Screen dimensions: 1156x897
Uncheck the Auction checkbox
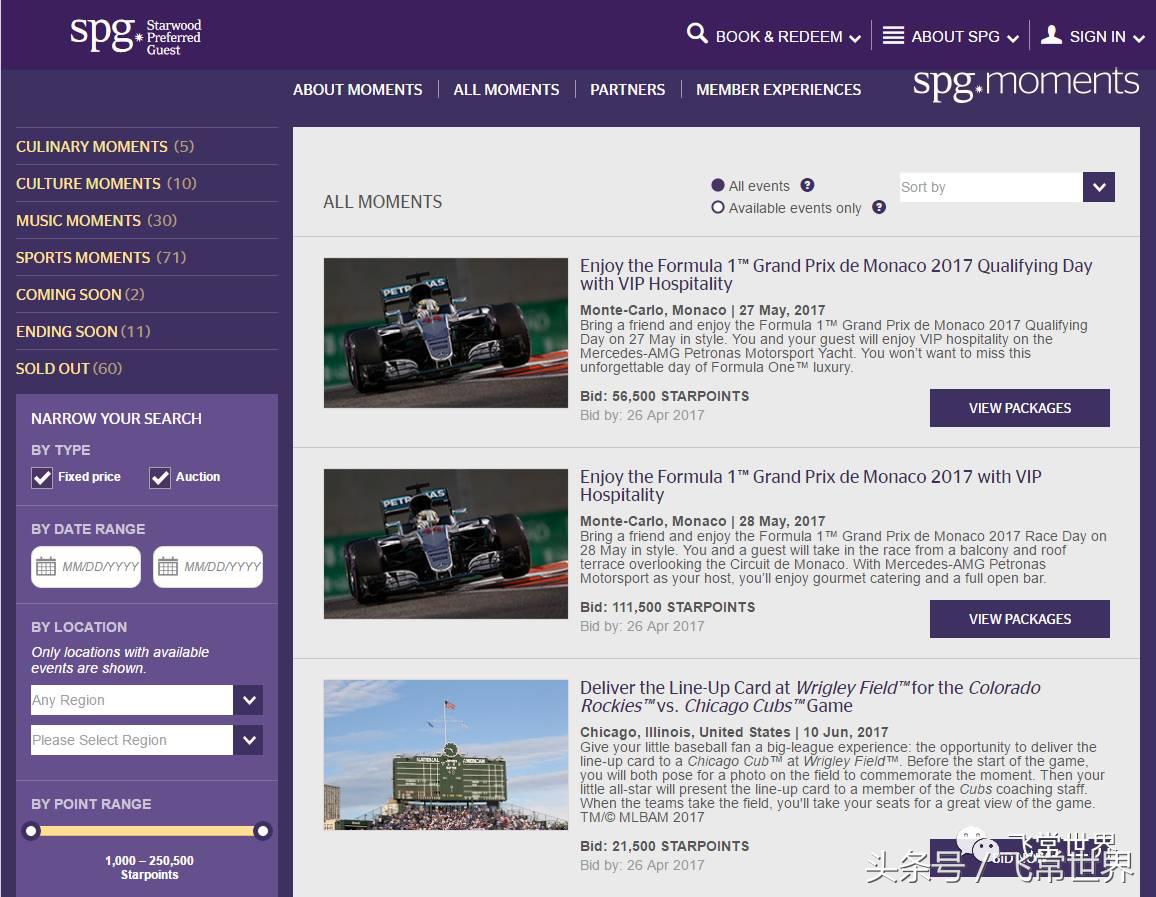[159, 478]
